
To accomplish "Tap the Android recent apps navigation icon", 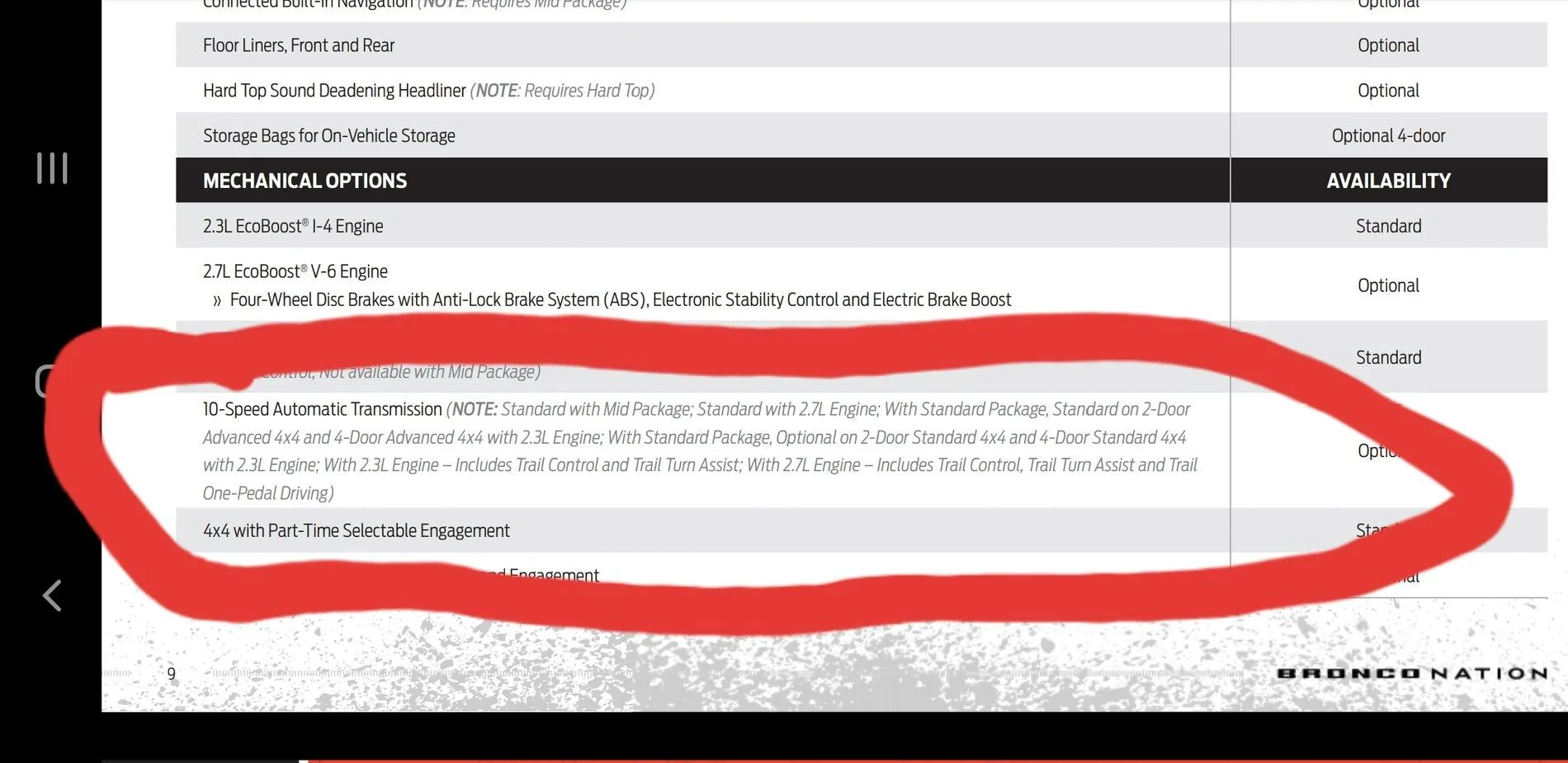I will (52, 168).
